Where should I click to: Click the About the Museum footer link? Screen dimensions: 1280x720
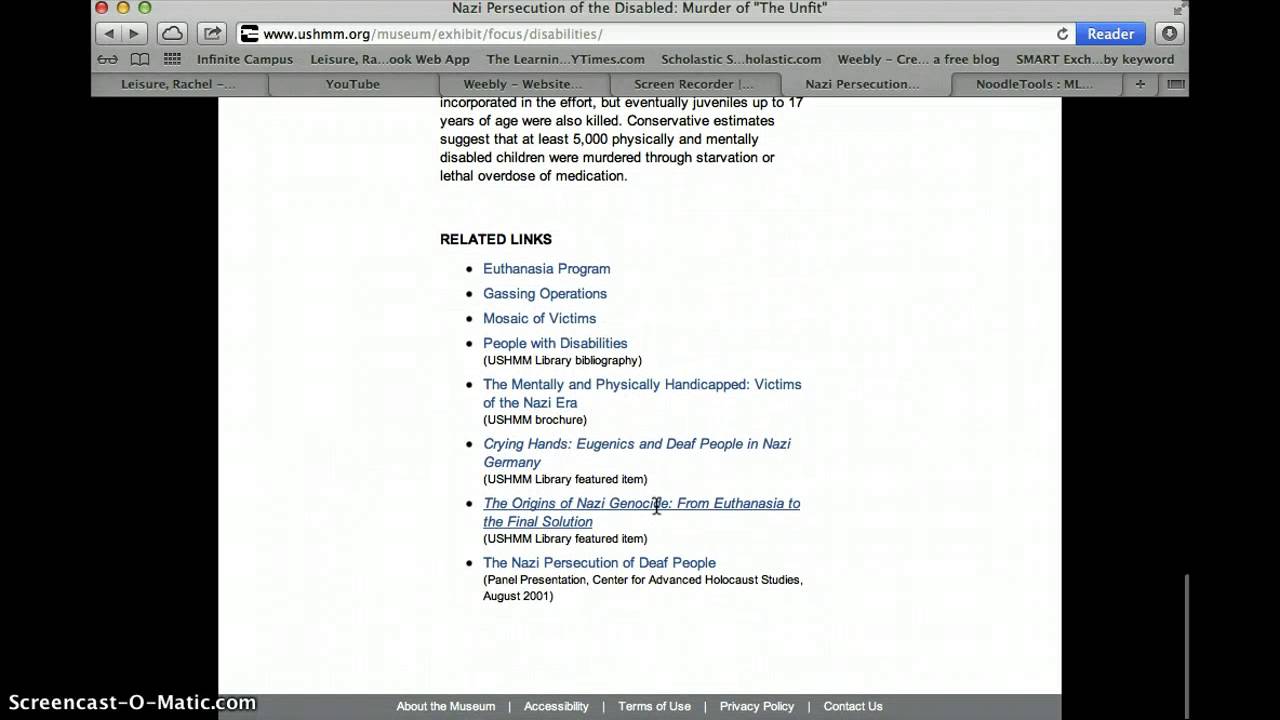pyautogui.click(x=445, y=706)
